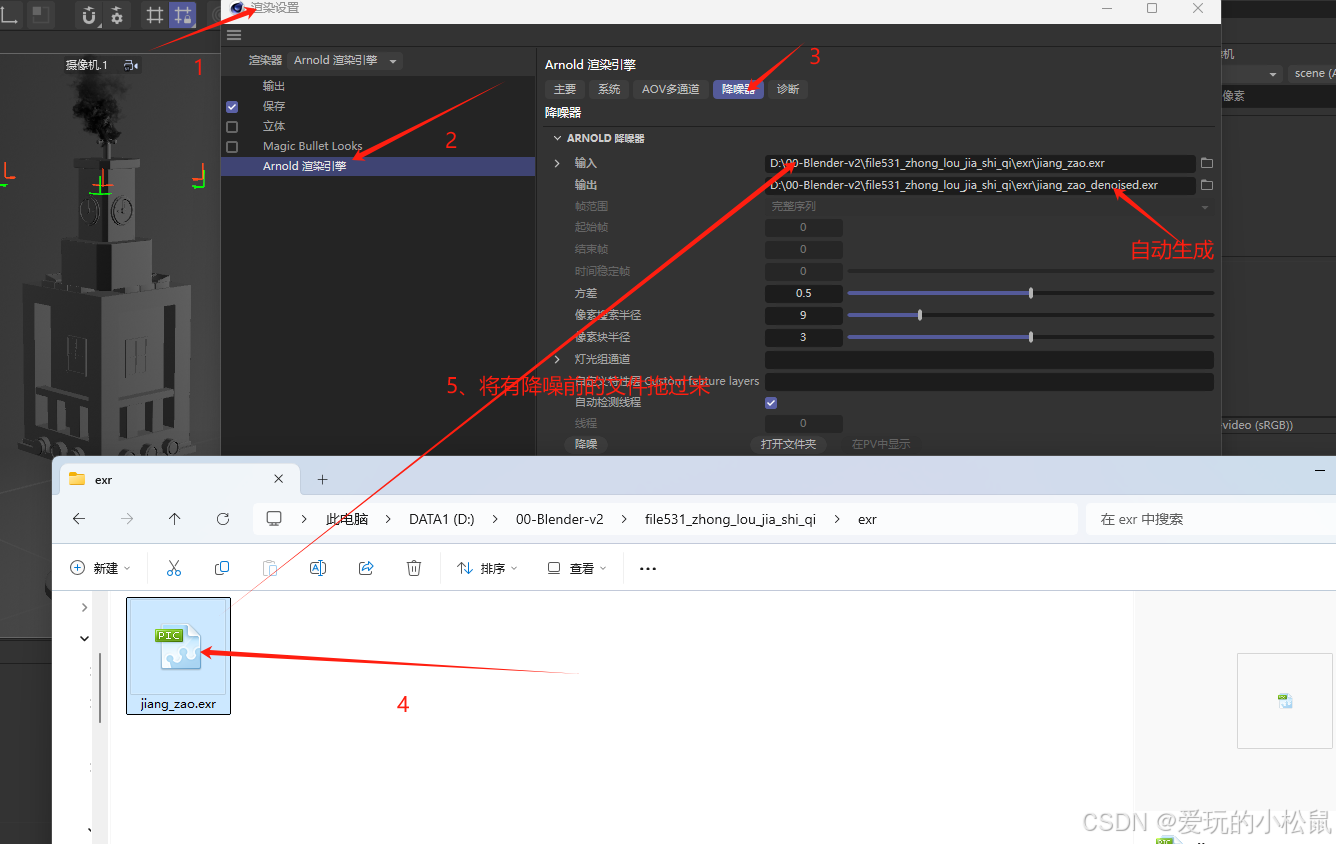The height and width of the screenshot is (844, 1336).
Task: Click the 降噪 button
Action: (x=586, y=444)
